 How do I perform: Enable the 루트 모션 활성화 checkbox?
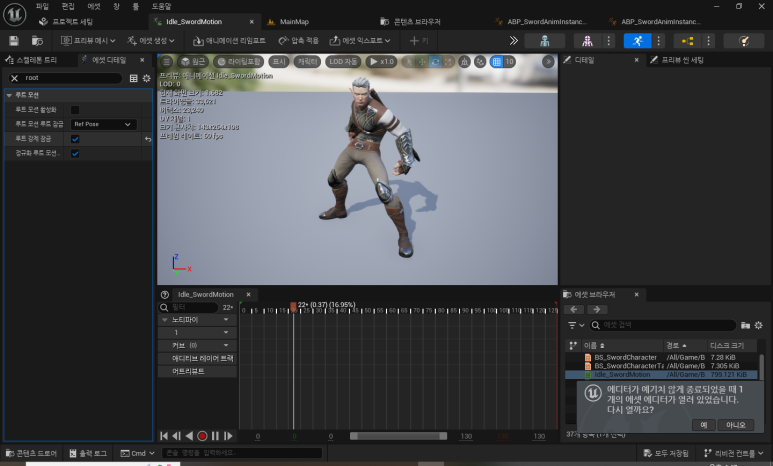tap(75, 109)
